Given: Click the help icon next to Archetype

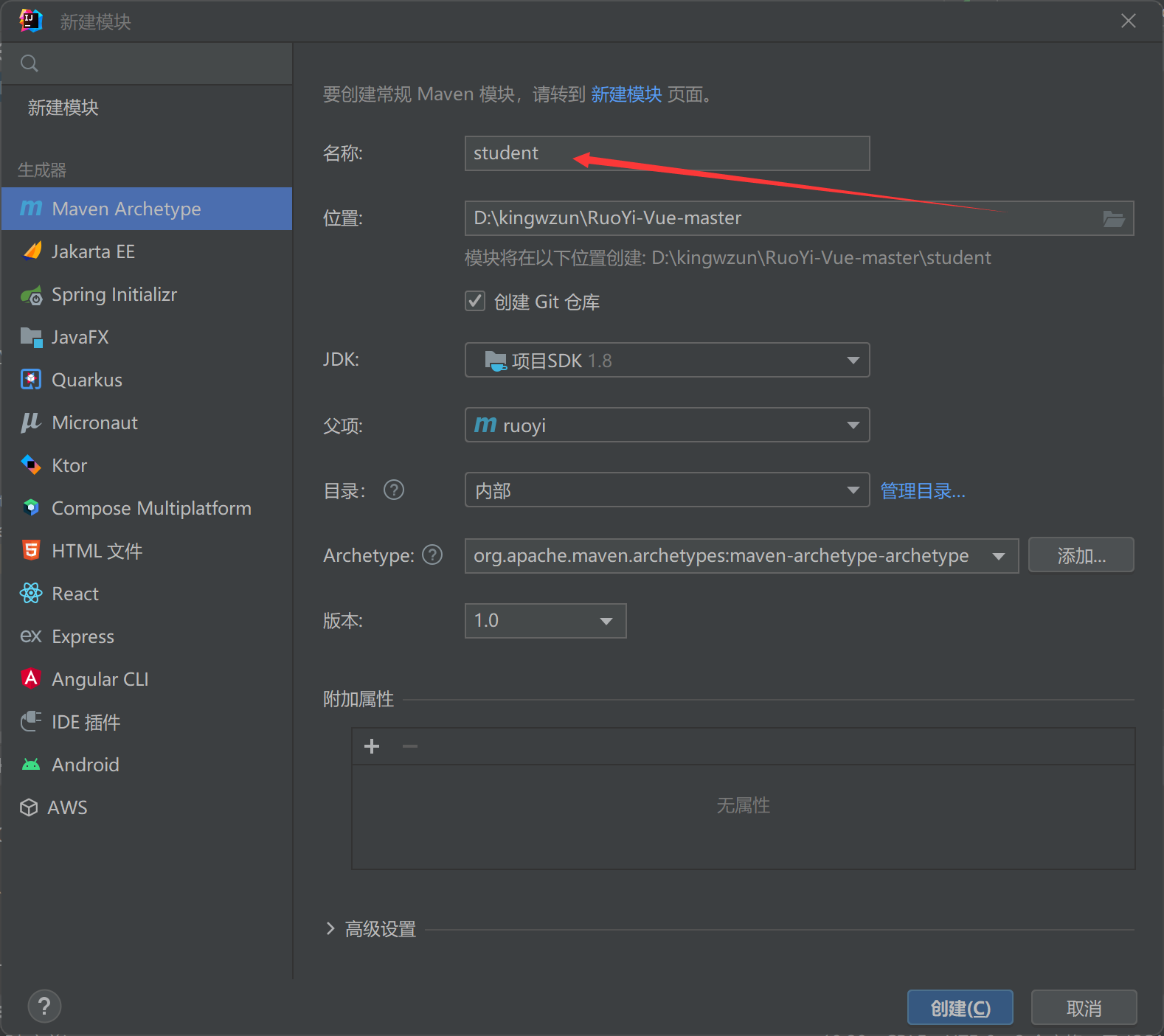Looking at the screenshot, I should click(432, 554).
